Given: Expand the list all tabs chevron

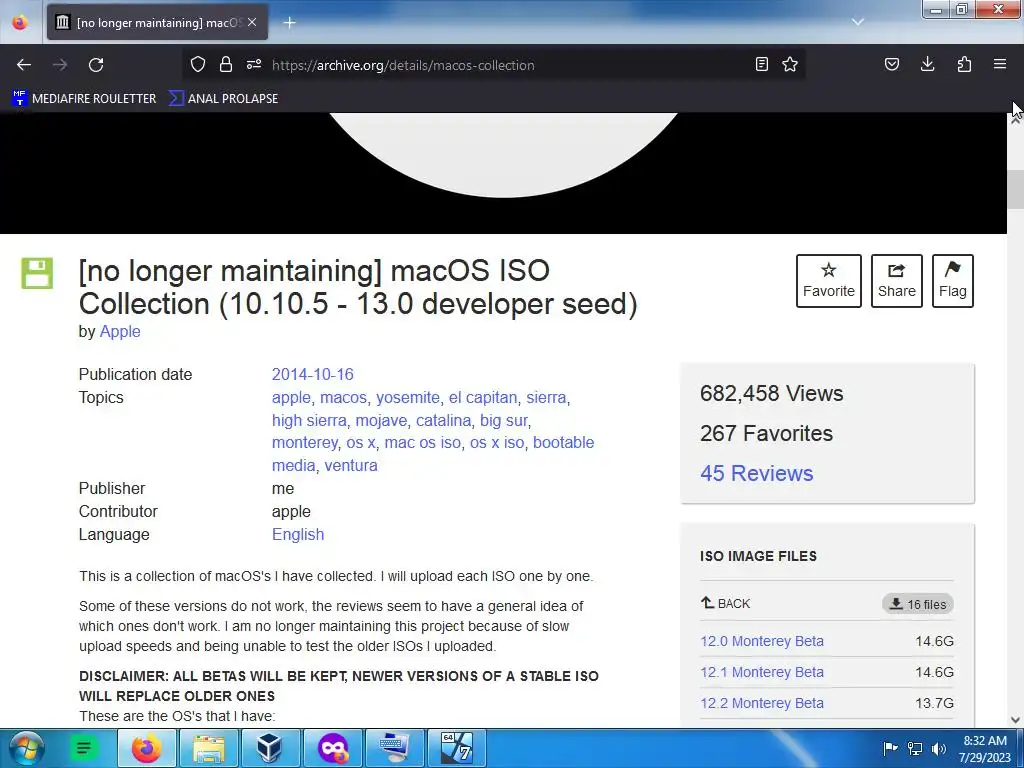Looking at the screenshot, I should (858, 22).
